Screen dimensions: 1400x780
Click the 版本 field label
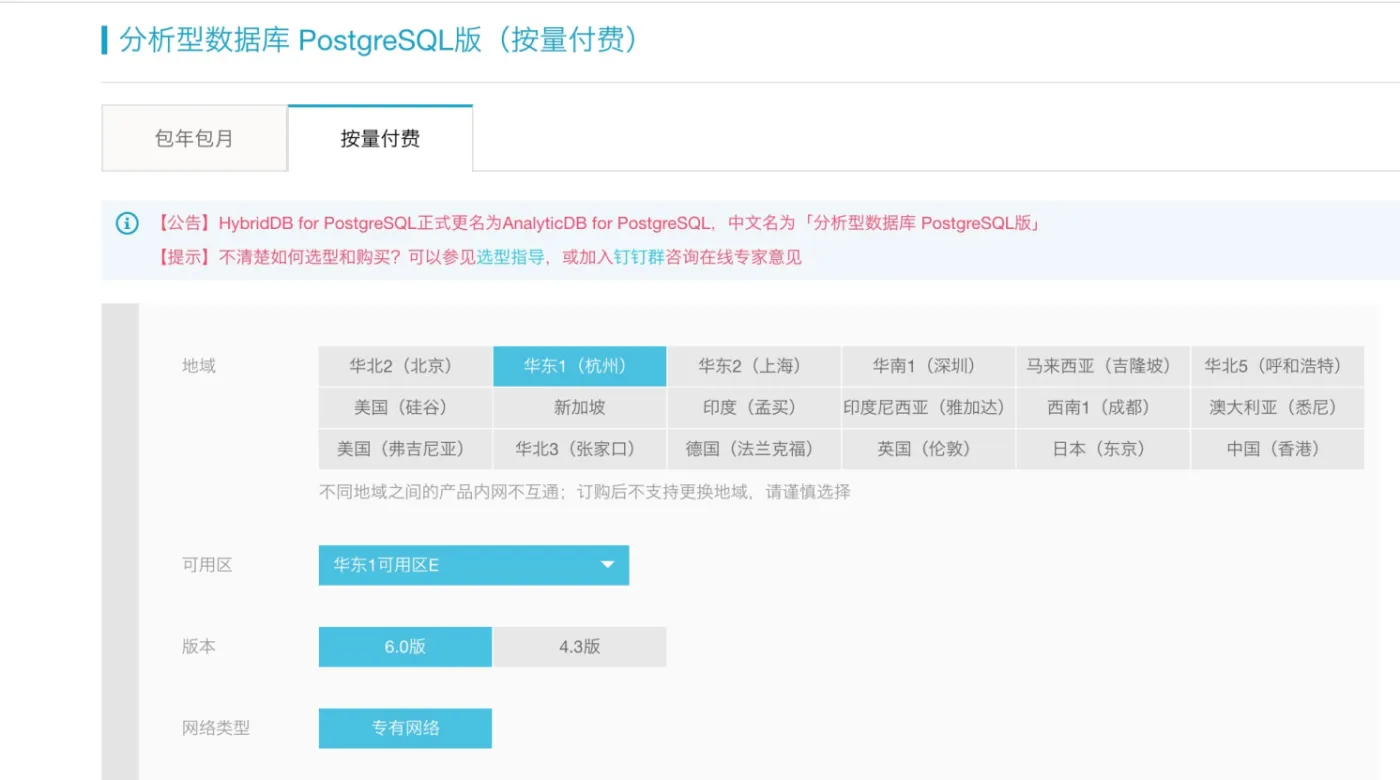click(198, 647)
